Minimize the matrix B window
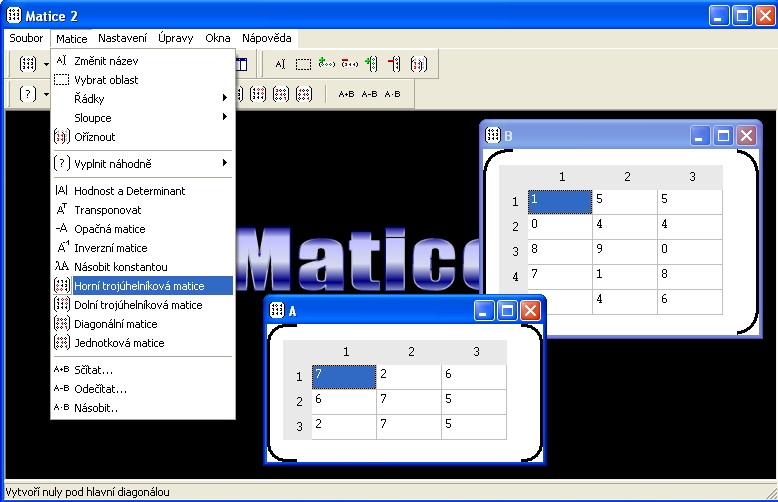The image size is (778, 502). point(700,135)
